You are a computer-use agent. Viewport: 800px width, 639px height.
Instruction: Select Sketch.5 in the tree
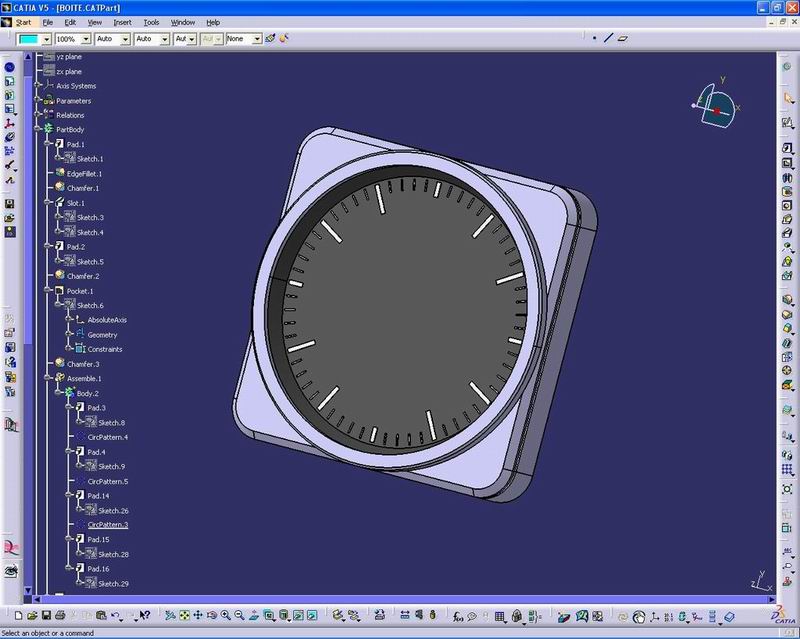pyautogui.click(x=90, y=262)
